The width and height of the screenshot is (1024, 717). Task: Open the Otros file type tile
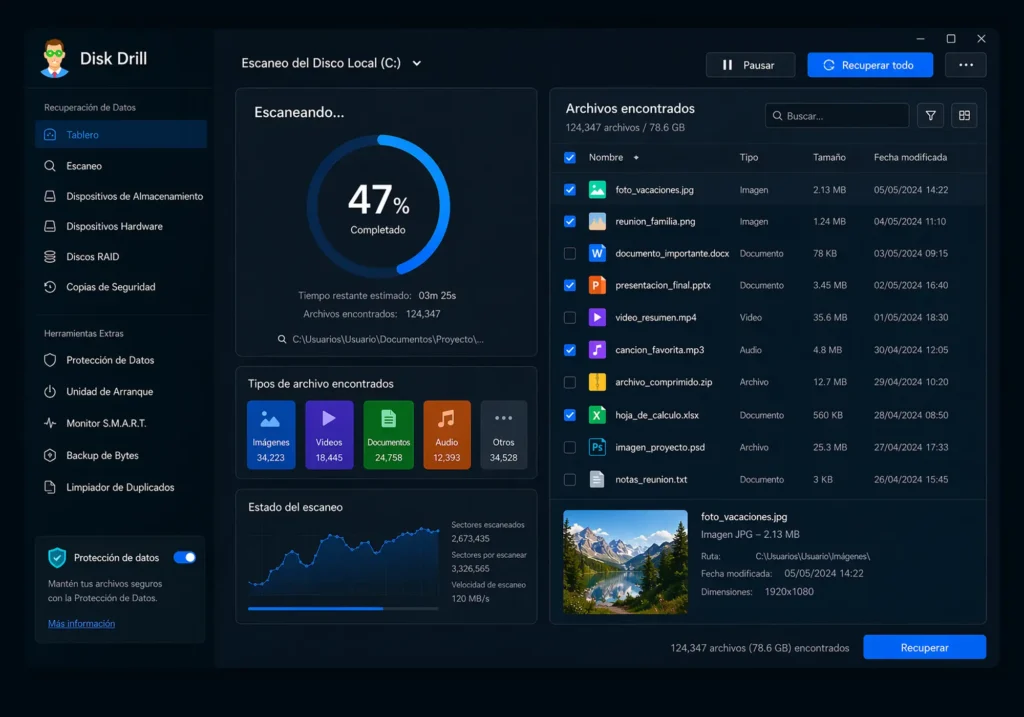coord(503,435)
